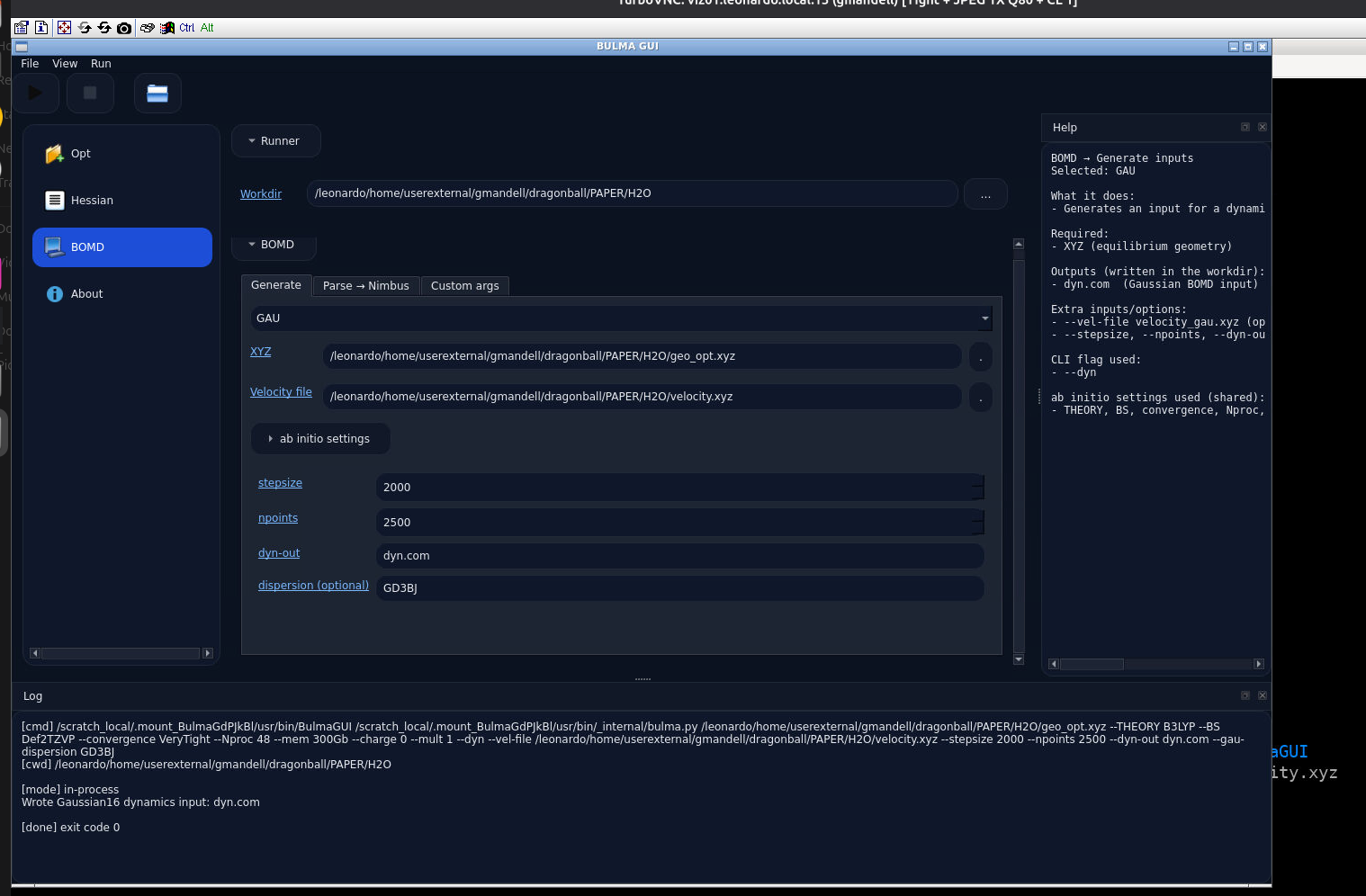The width and height of the screenshot is (1366, 896).
Task: Click 'Wrote Gaussian16 dynamics input: dyn.com' log line
Action: coord(140,802)
